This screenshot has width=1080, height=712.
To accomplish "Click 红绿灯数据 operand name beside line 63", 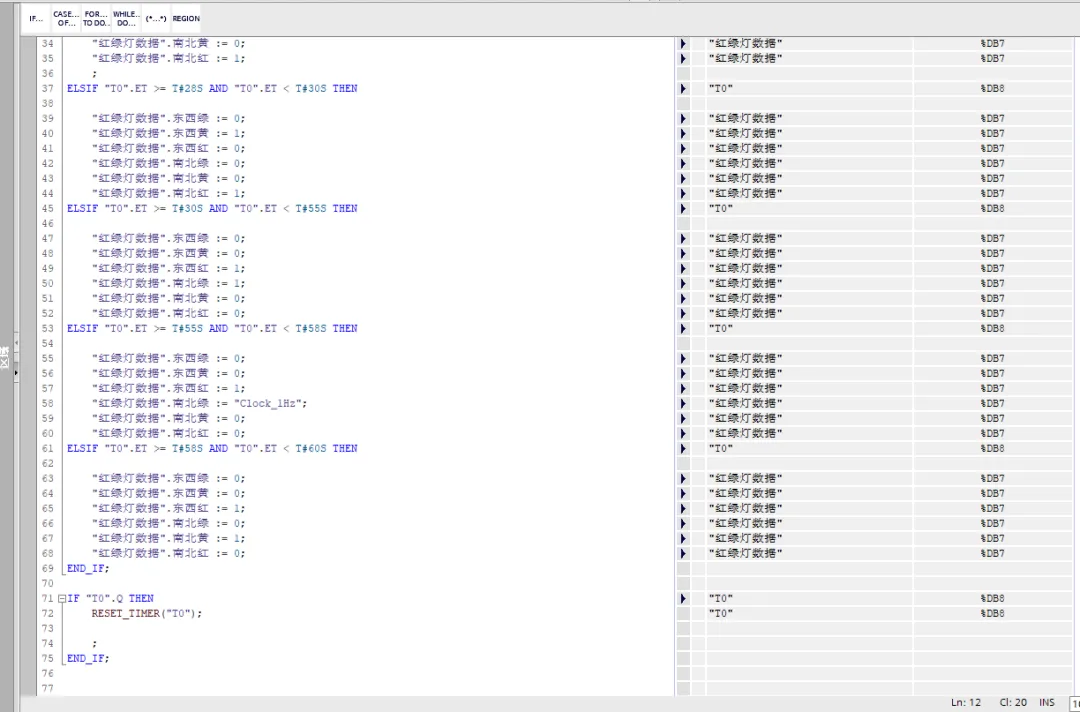I will [746, 479].
